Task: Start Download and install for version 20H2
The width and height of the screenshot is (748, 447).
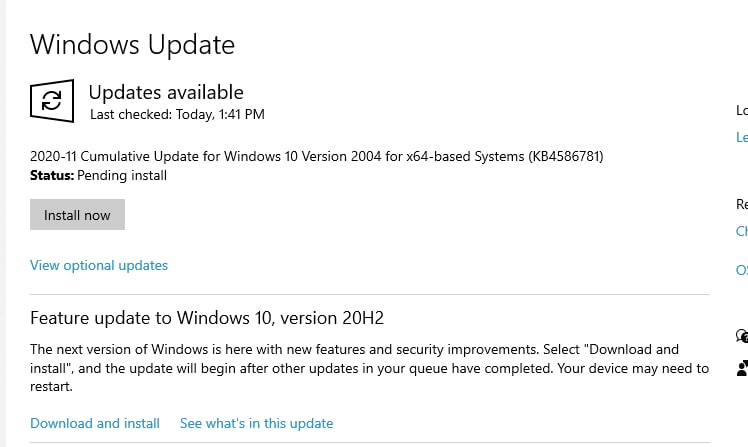Action: 94,423
